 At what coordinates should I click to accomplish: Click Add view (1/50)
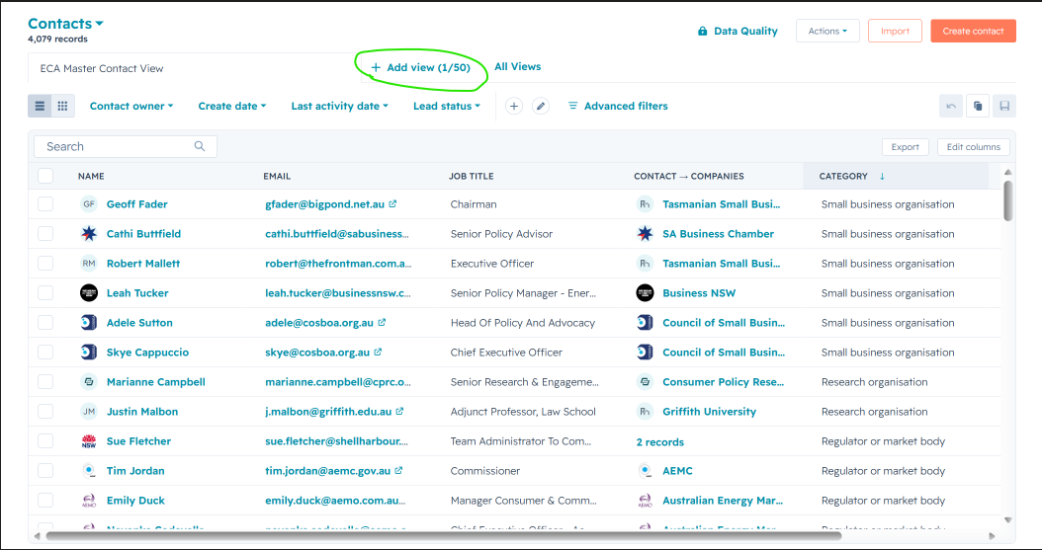[421, 67]
